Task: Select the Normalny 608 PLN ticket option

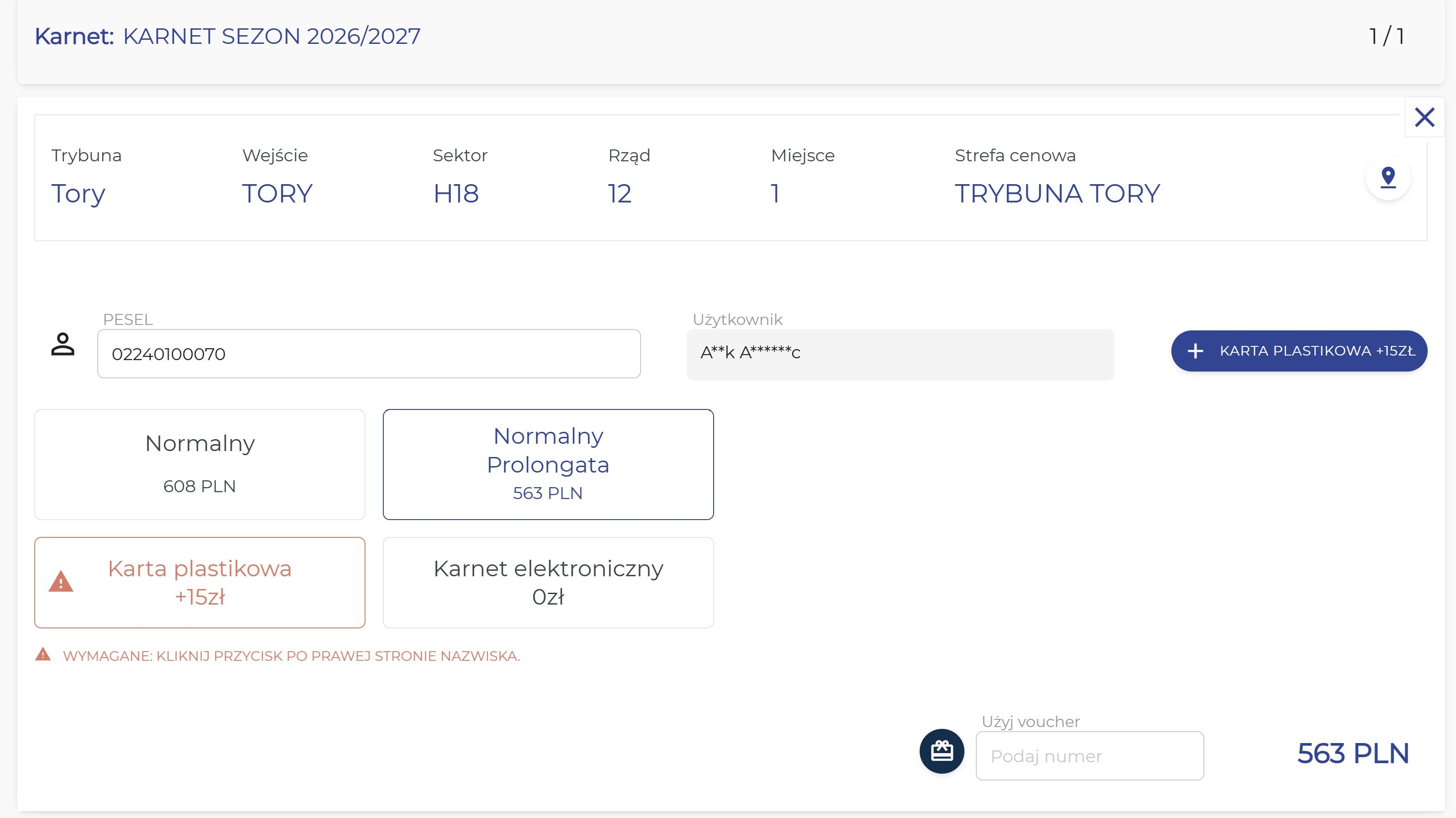Action: (200, 465)
